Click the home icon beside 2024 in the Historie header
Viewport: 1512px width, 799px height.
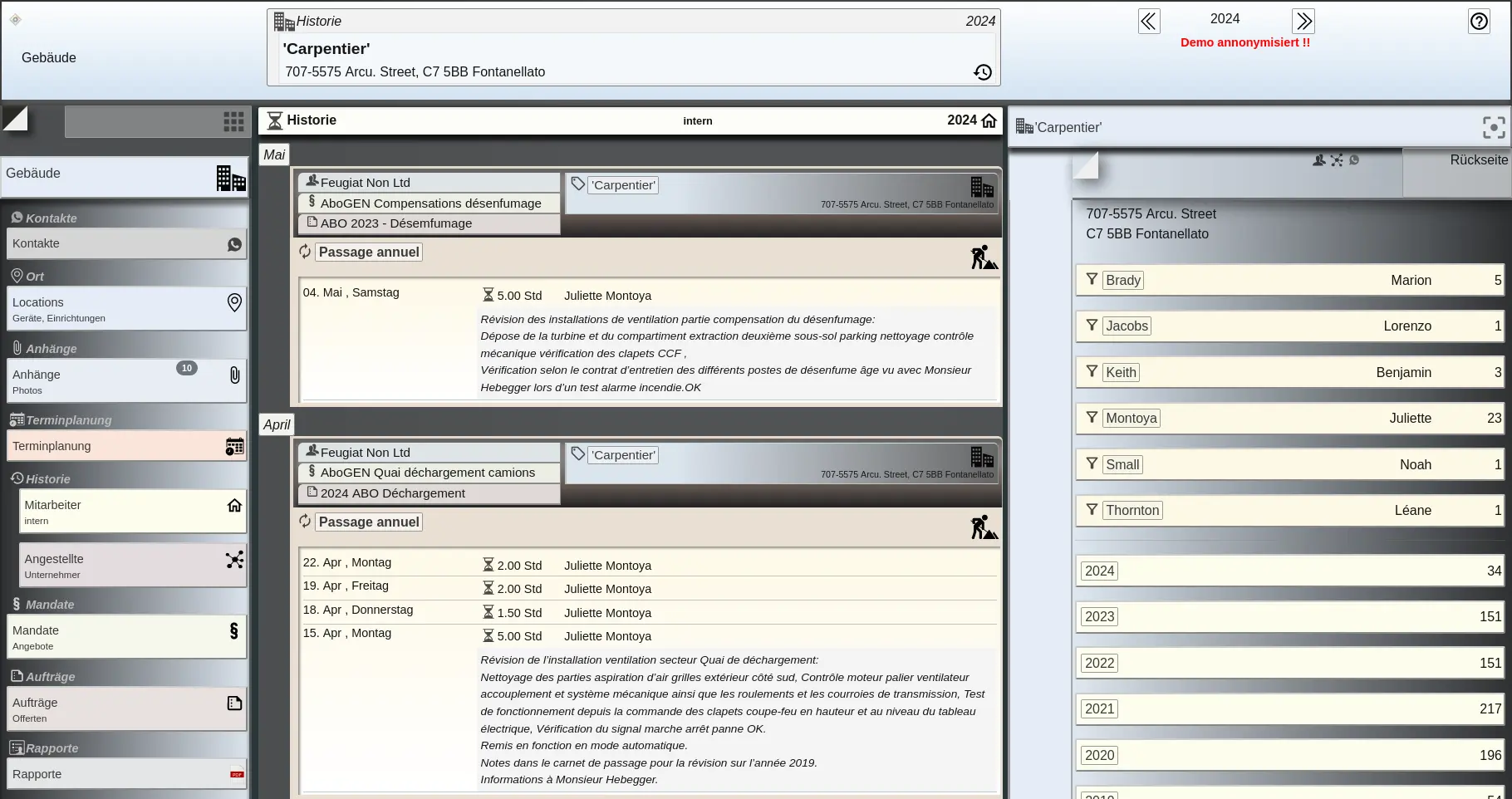(989, 120)
